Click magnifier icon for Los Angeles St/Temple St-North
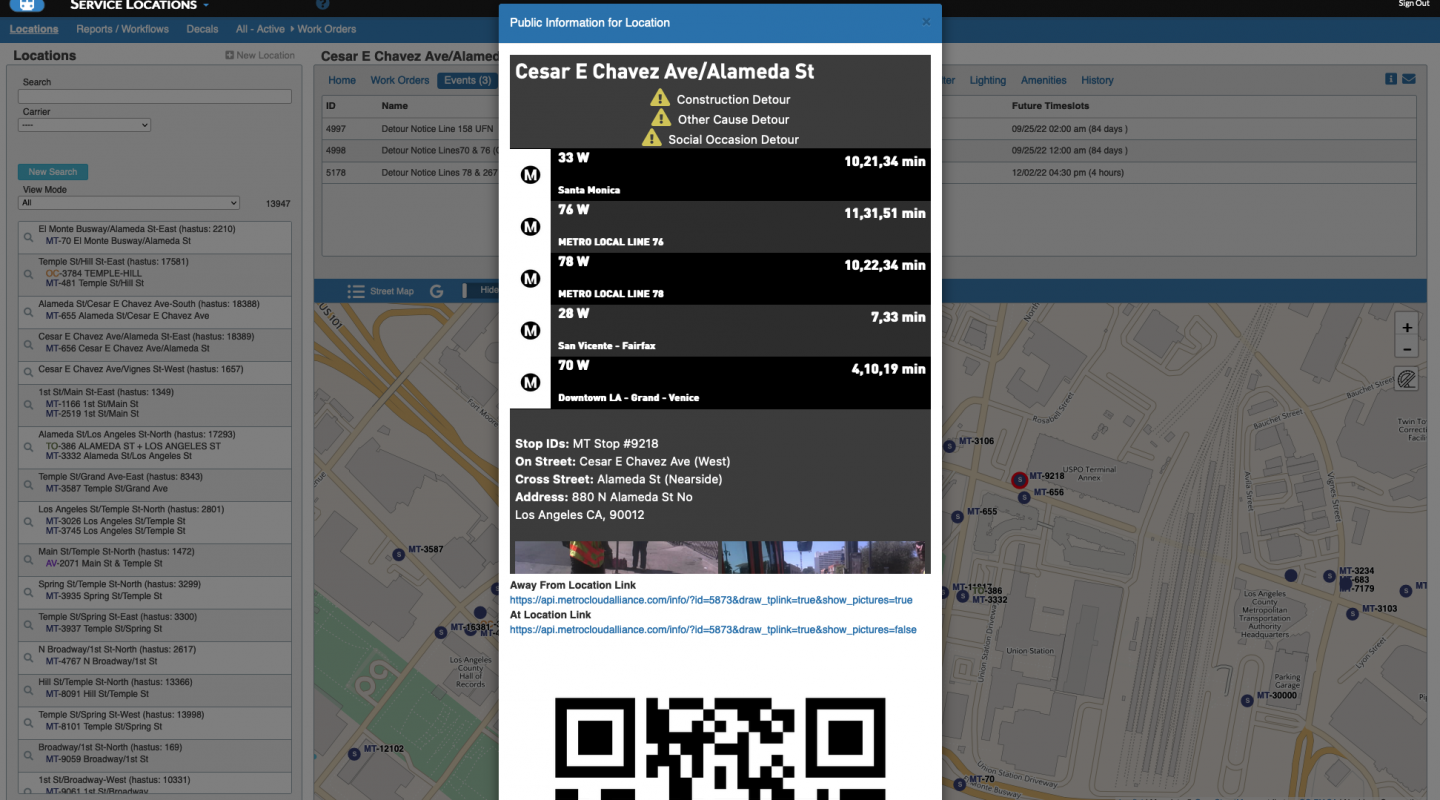The image size is (1440, 800). click(x=28, y=521)
